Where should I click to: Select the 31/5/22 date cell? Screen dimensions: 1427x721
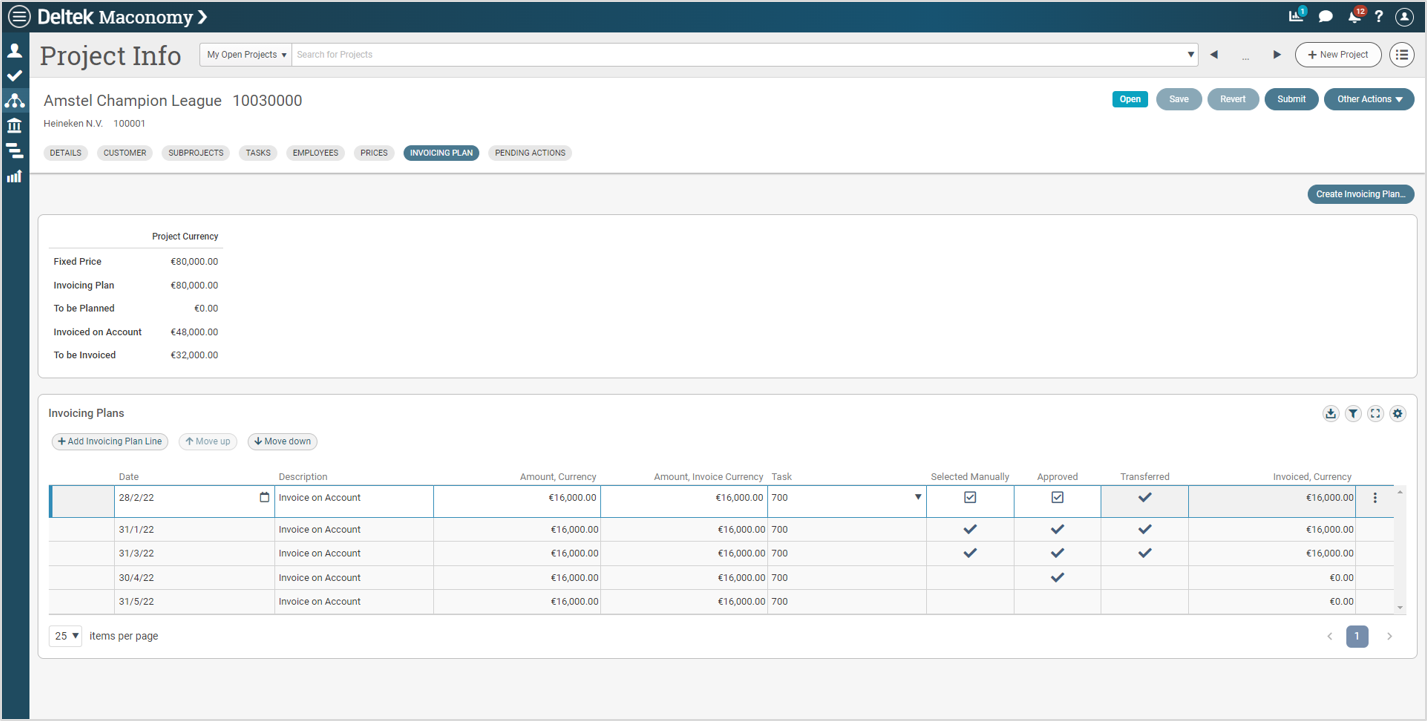point(195,602)
